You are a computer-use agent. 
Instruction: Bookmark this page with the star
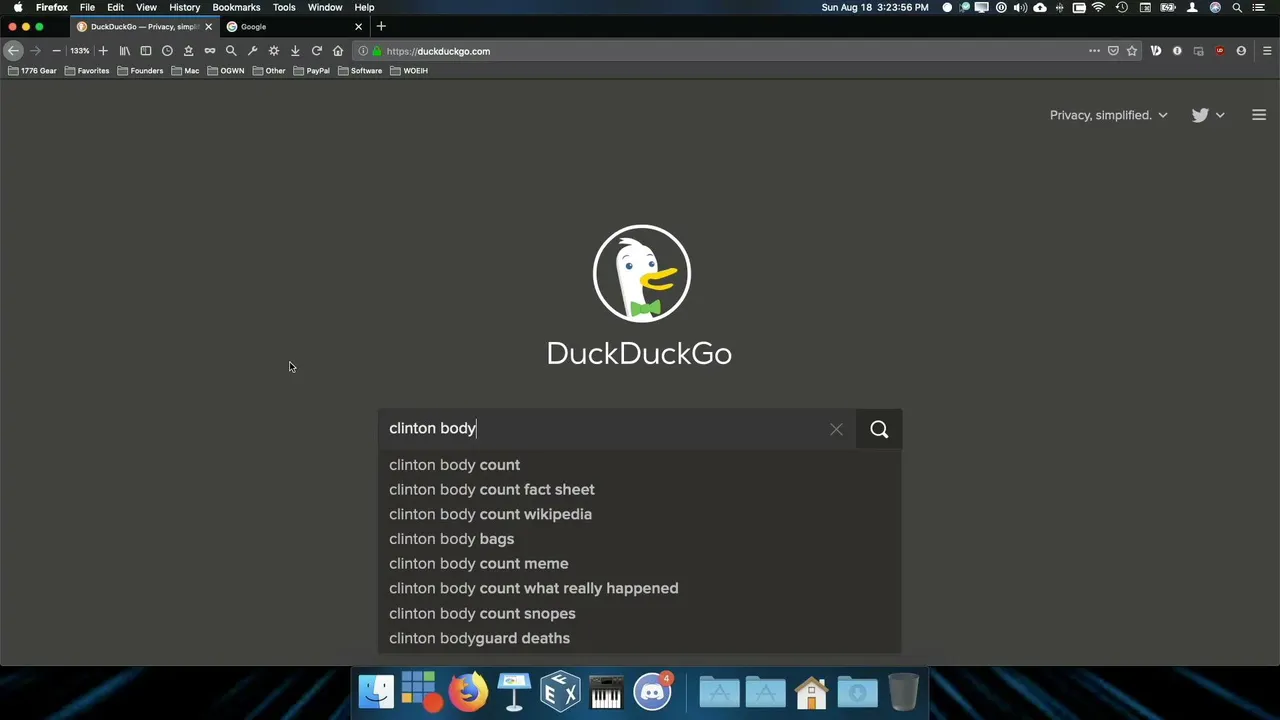tap(1132, 51)
